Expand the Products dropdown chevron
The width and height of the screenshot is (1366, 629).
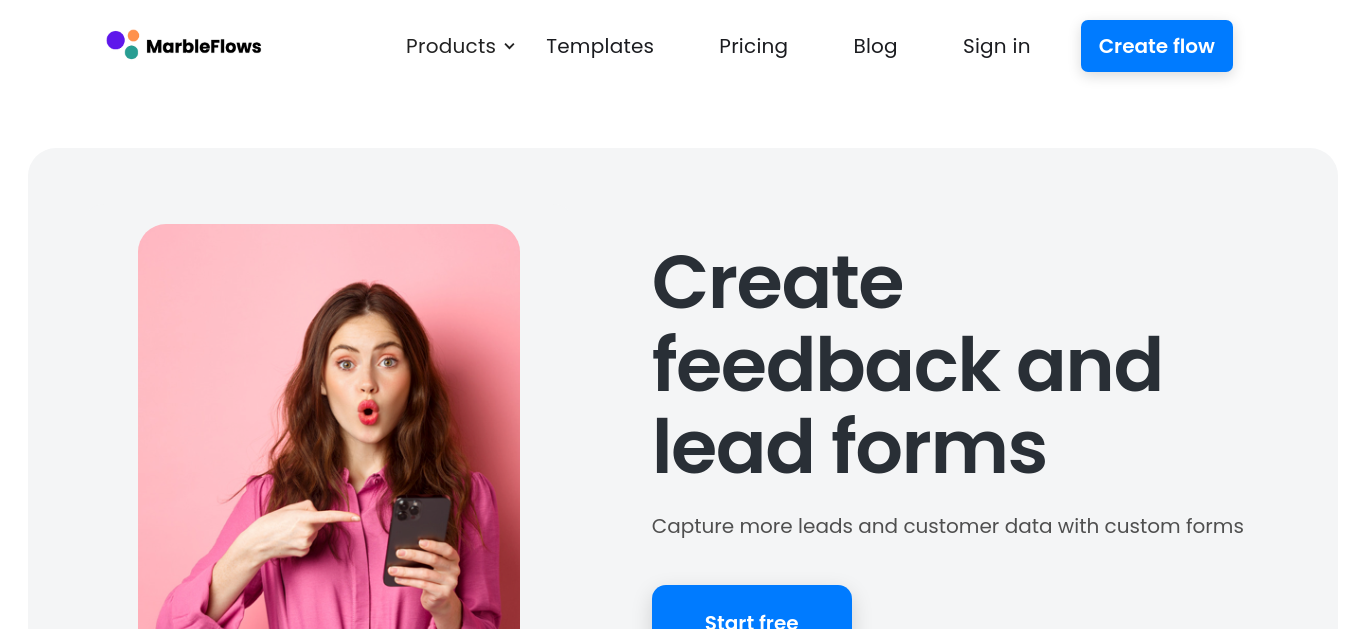(x=509, y=47)
